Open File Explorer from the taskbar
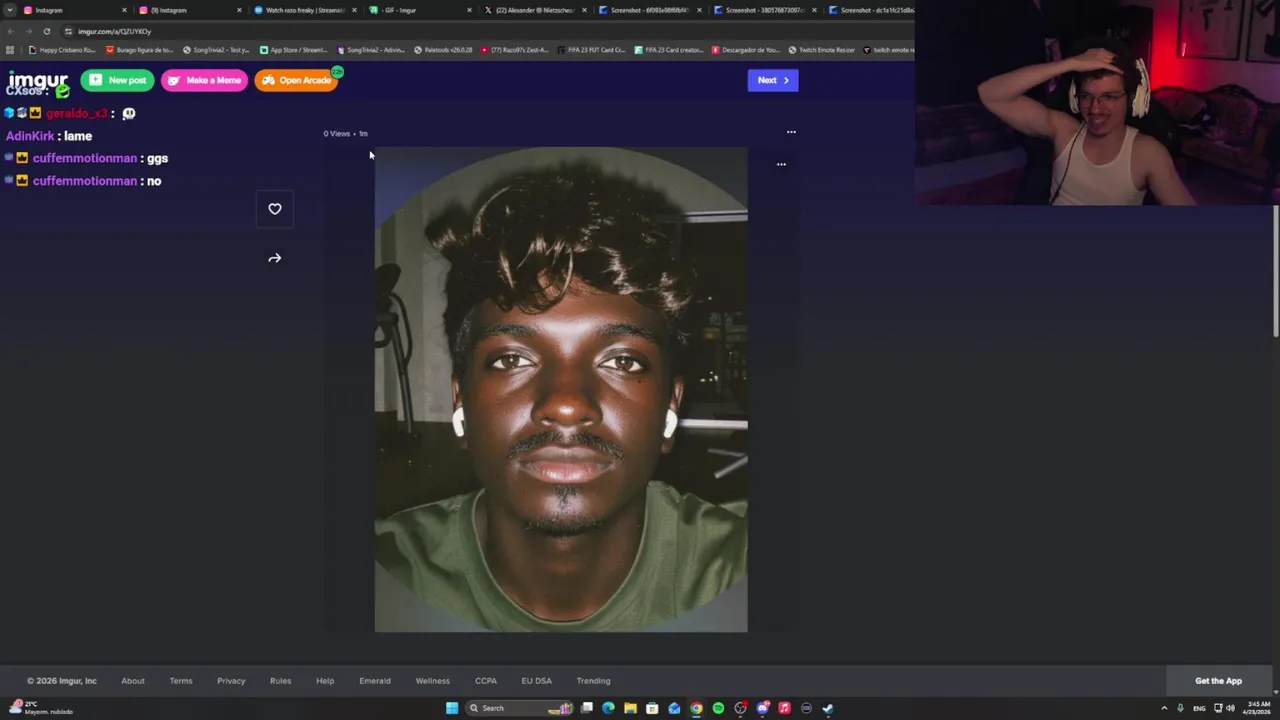Image resolution: width=1280 pixels, height=720 pixels. pyautogui.click(x=630, y=708)
